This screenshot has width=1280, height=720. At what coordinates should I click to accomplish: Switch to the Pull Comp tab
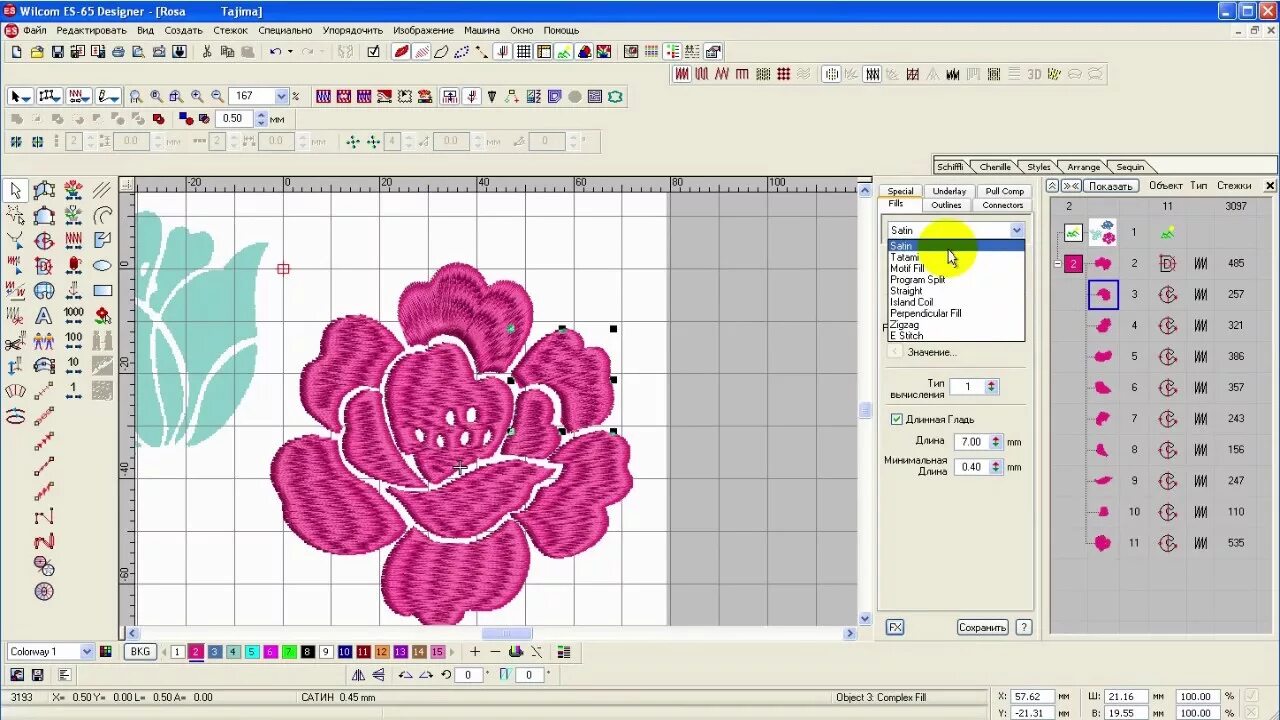[x=1005, y=191]
